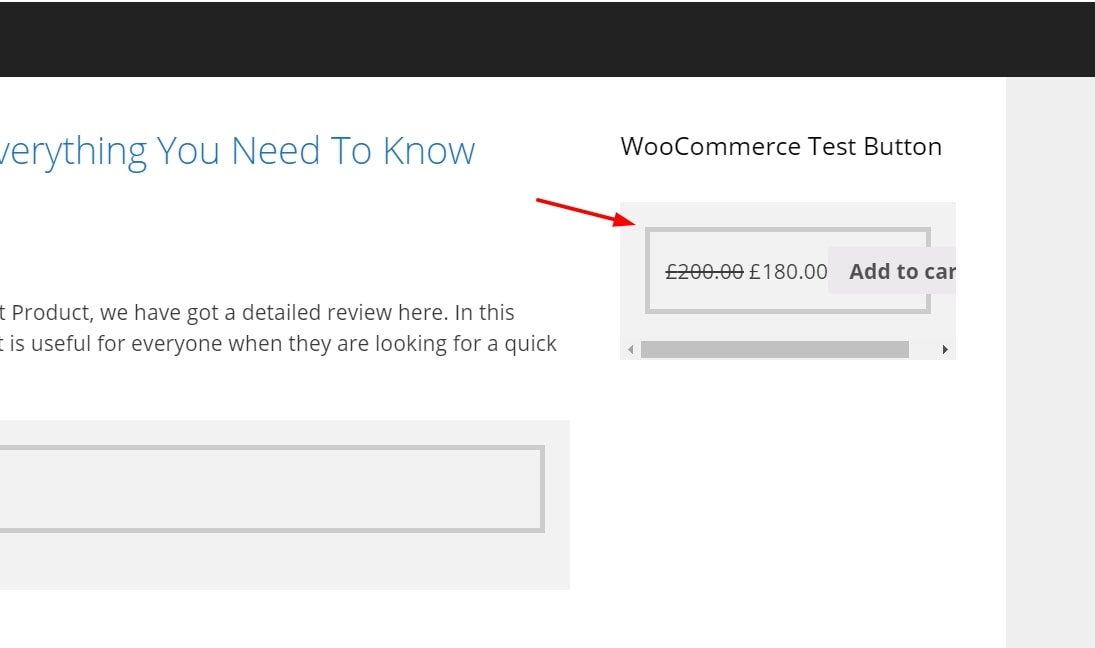Select the crossed-out £200.00 original price
Image resolution: width=1095 pixels, height=648 pixels.
(704, 272)
